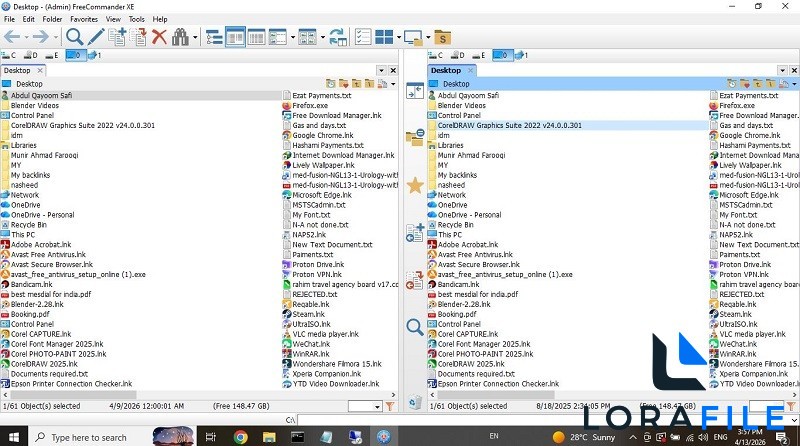
Task: Show the folder tree icon
Action: pyautogui.click(x=214, y=37)
